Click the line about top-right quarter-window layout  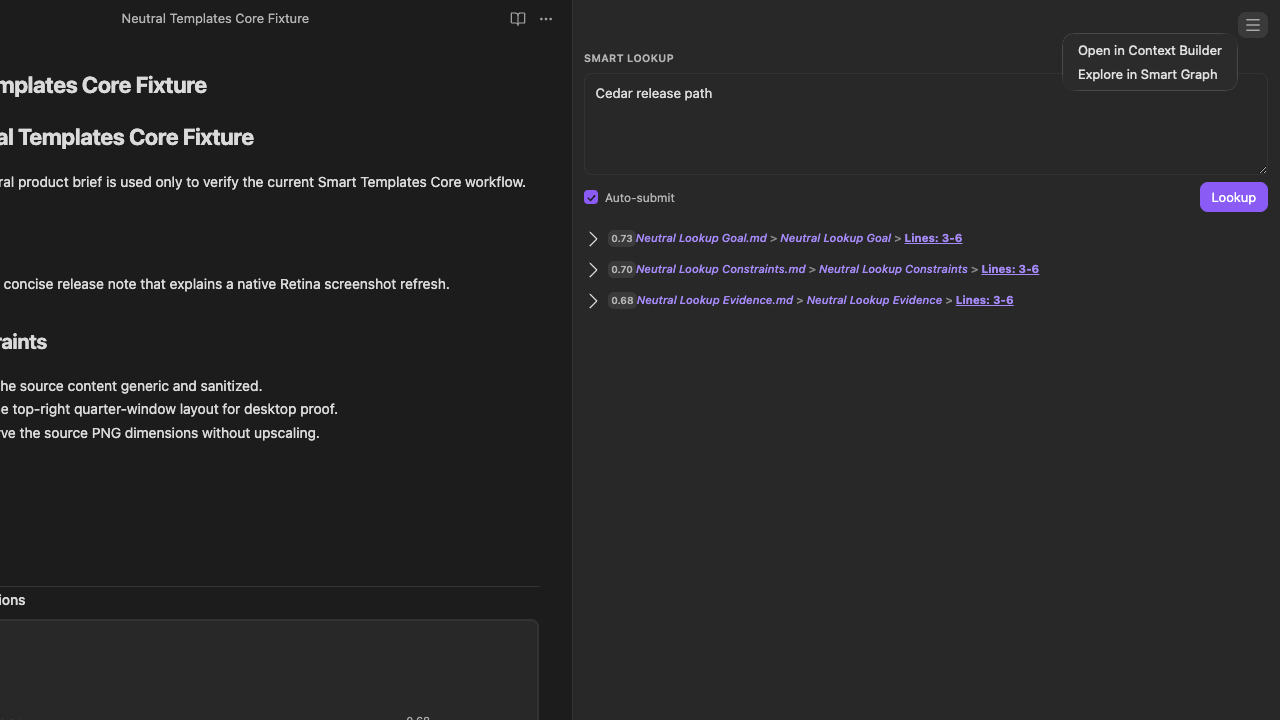point(169,409)
